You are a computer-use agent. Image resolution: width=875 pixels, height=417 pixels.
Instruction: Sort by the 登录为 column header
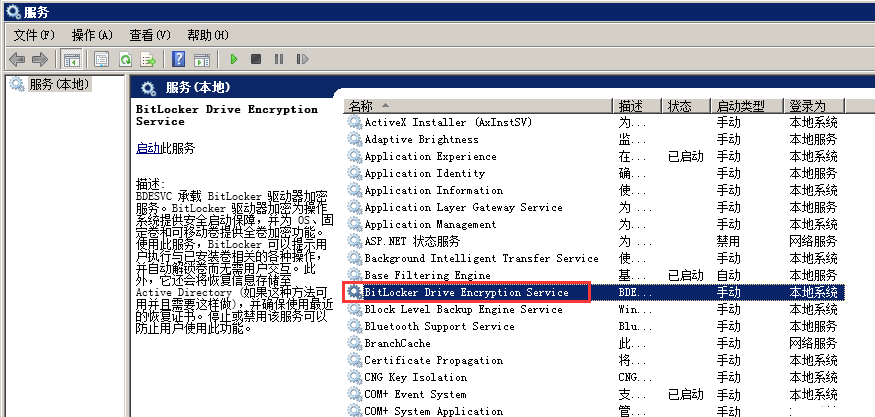(814, 106)
